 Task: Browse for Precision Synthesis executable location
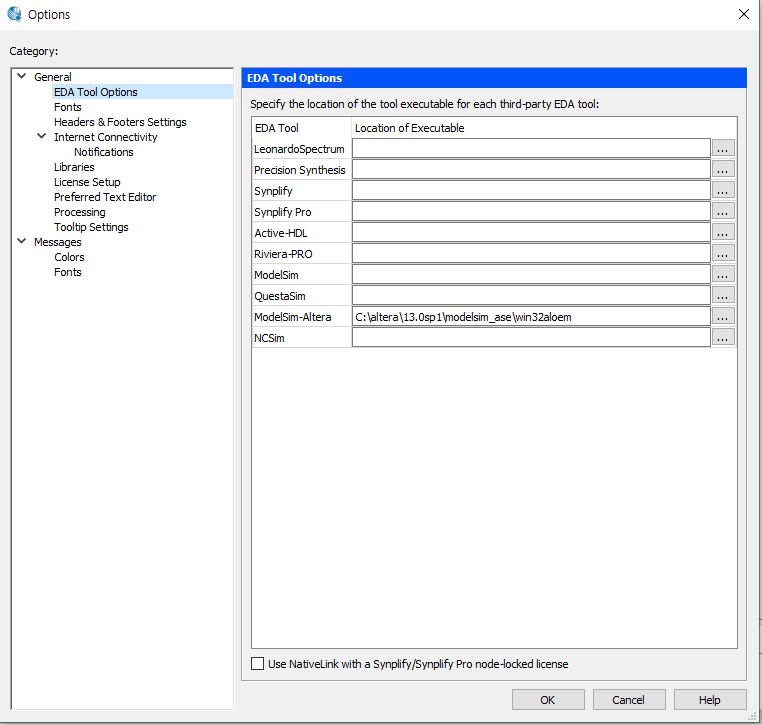tap(723, 169)
